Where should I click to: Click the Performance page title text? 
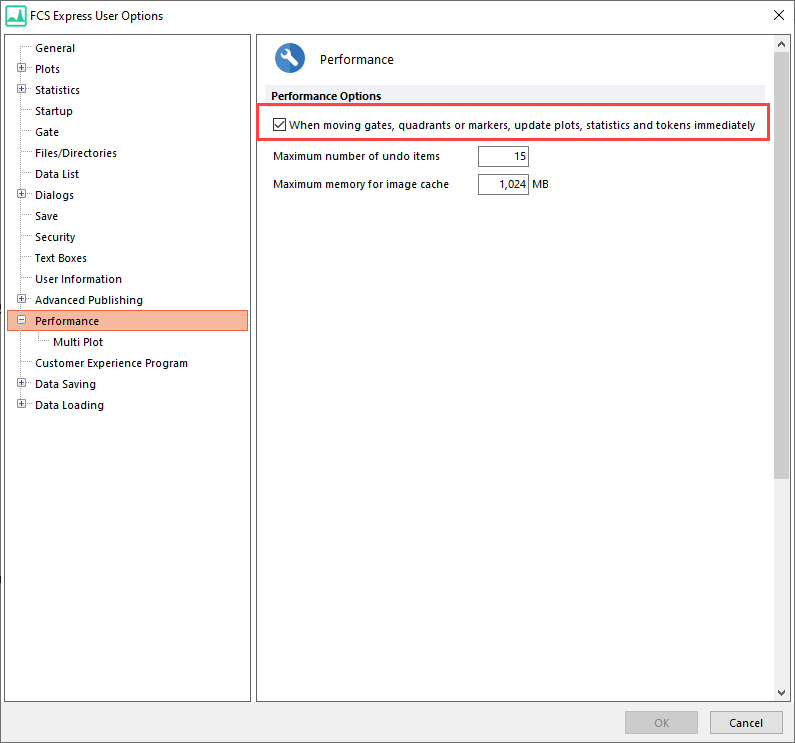point(356,60)
